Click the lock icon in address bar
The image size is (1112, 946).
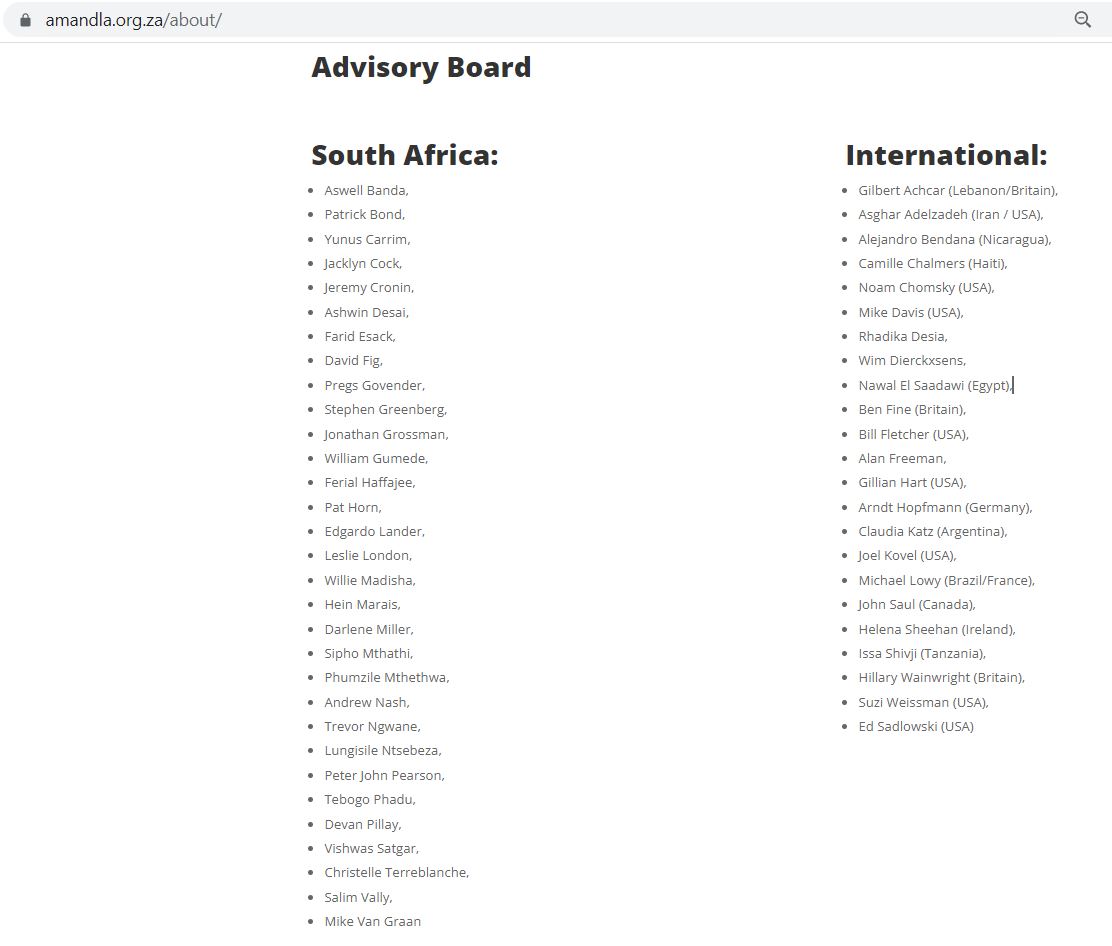(26, 20)
